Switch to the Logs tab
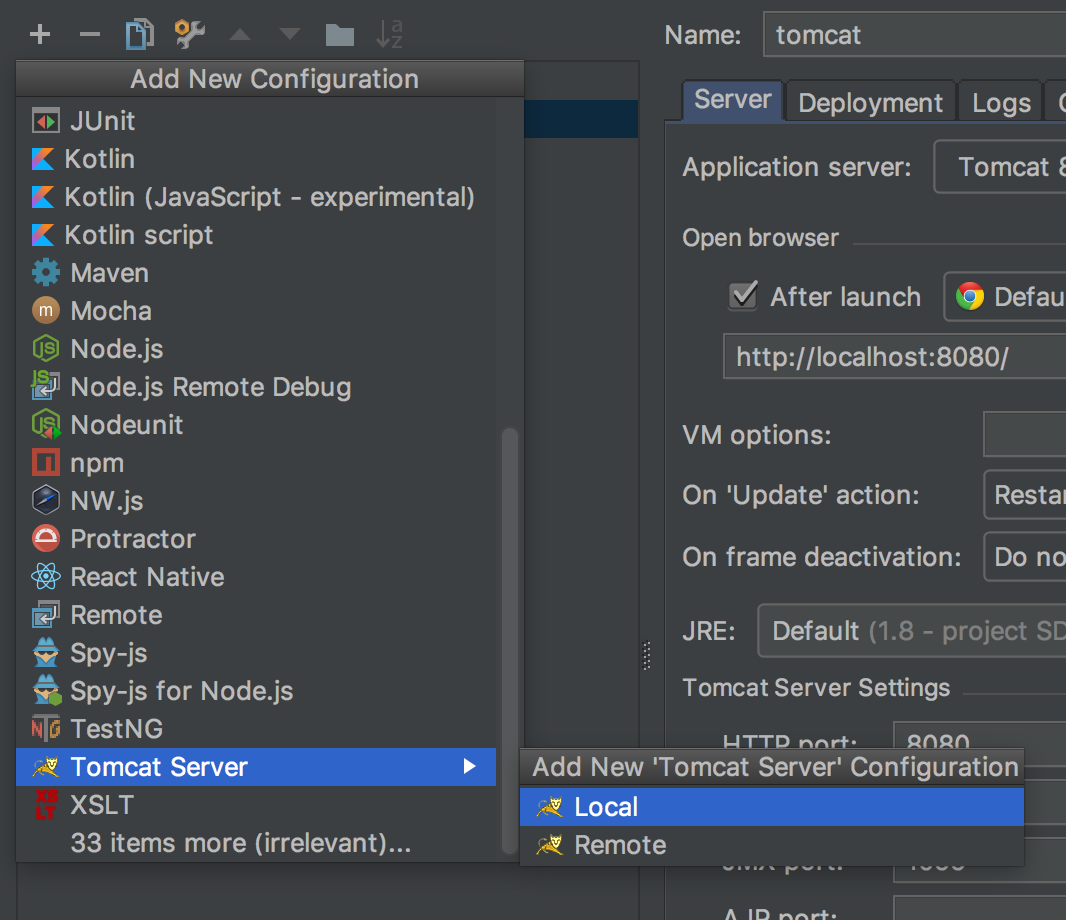The width and height of the screenshot is (1066, 920). click(999, 101)
